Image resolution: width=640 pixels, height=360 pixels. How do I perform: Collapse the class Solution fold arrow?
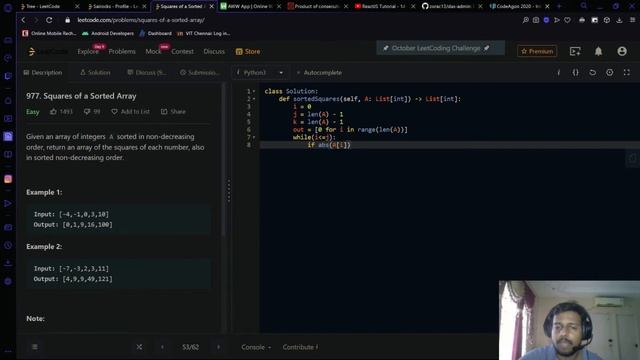point(254,91)
